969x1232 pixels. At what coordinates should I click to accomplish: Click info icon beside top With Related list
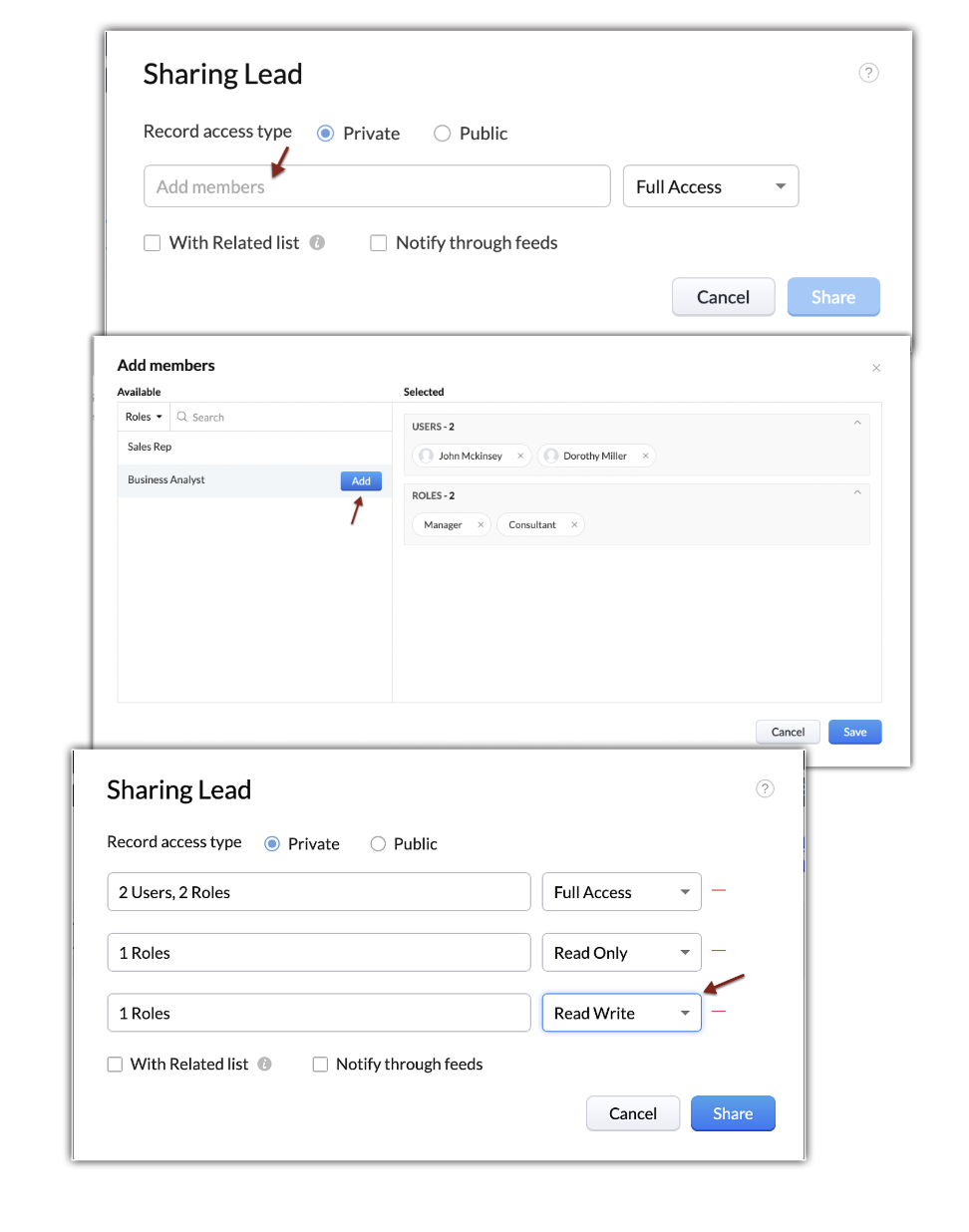click(x=317, y=242)
